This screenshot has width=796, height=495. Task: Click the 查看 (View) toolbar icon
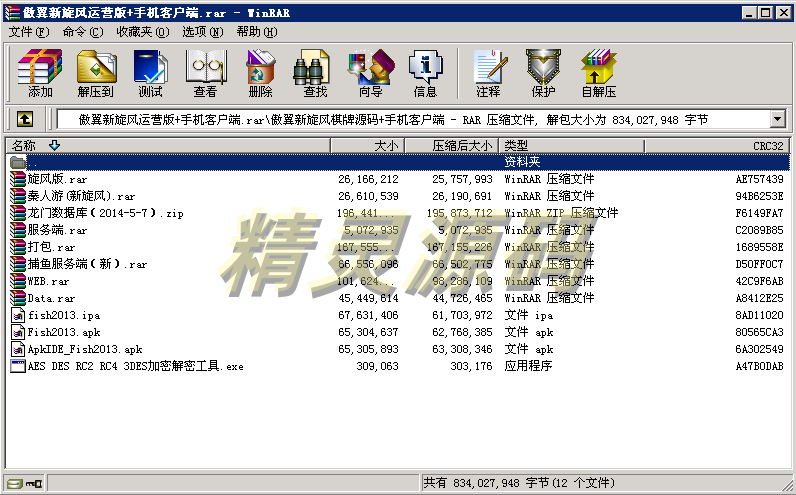pyautogui.click(x=205, y=67)
